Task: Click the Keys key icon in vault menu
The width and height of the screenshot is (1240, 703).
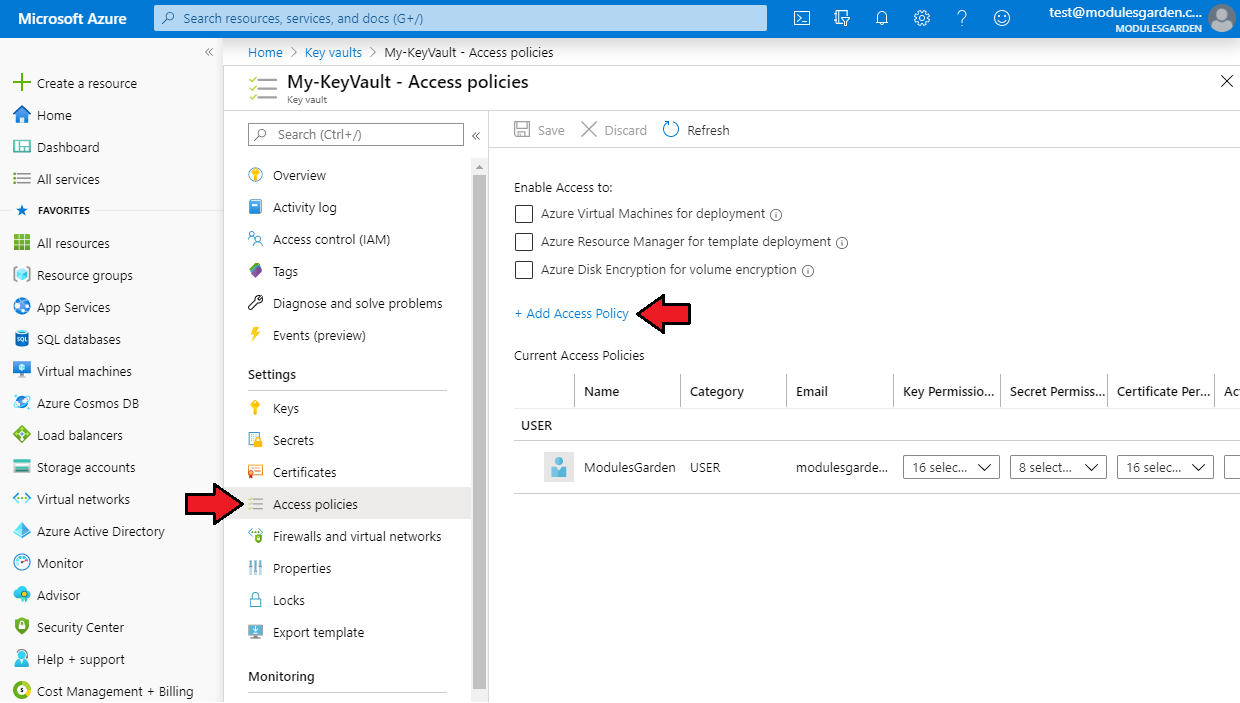Action: [255, 408]
